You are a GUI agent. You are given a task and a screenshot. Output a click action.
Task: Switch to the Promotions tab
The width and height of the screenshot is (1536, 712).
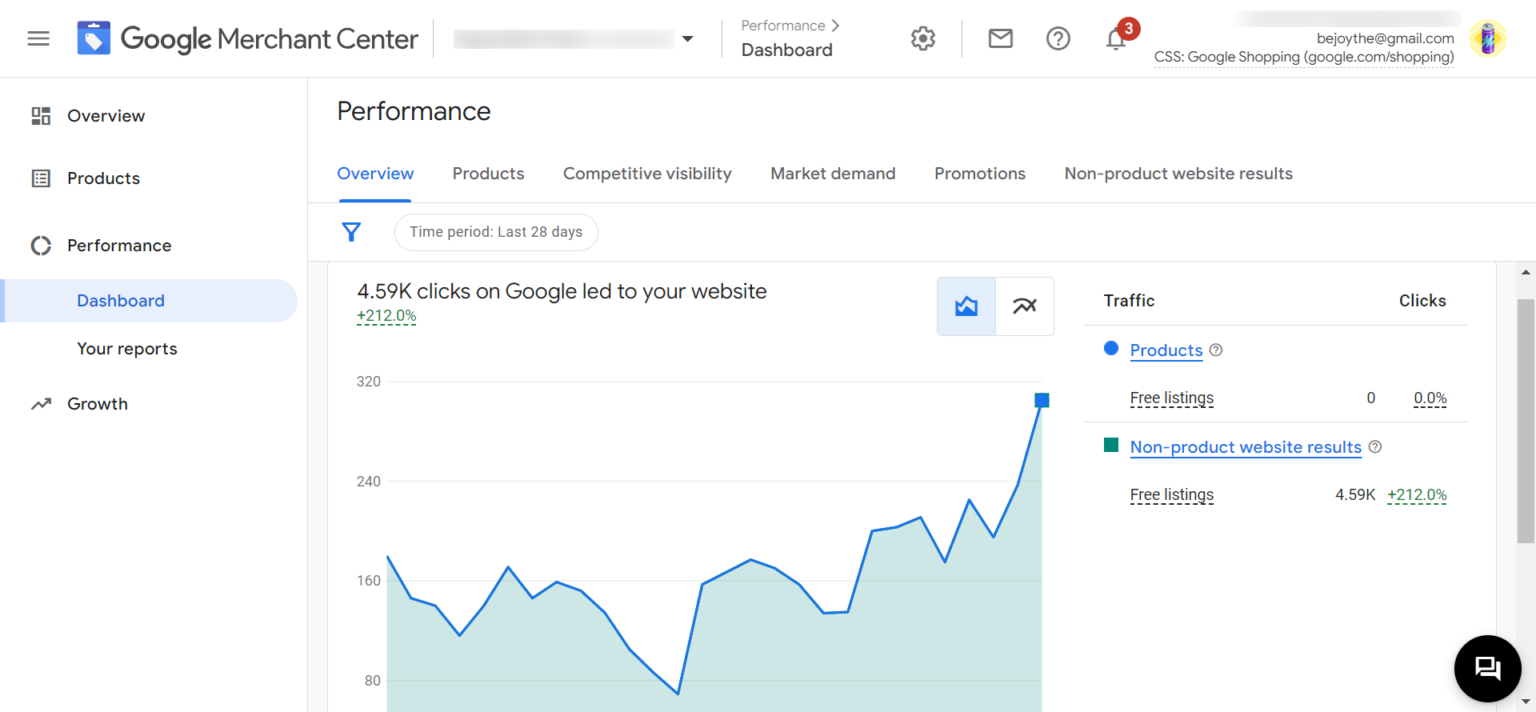(980, 174)
